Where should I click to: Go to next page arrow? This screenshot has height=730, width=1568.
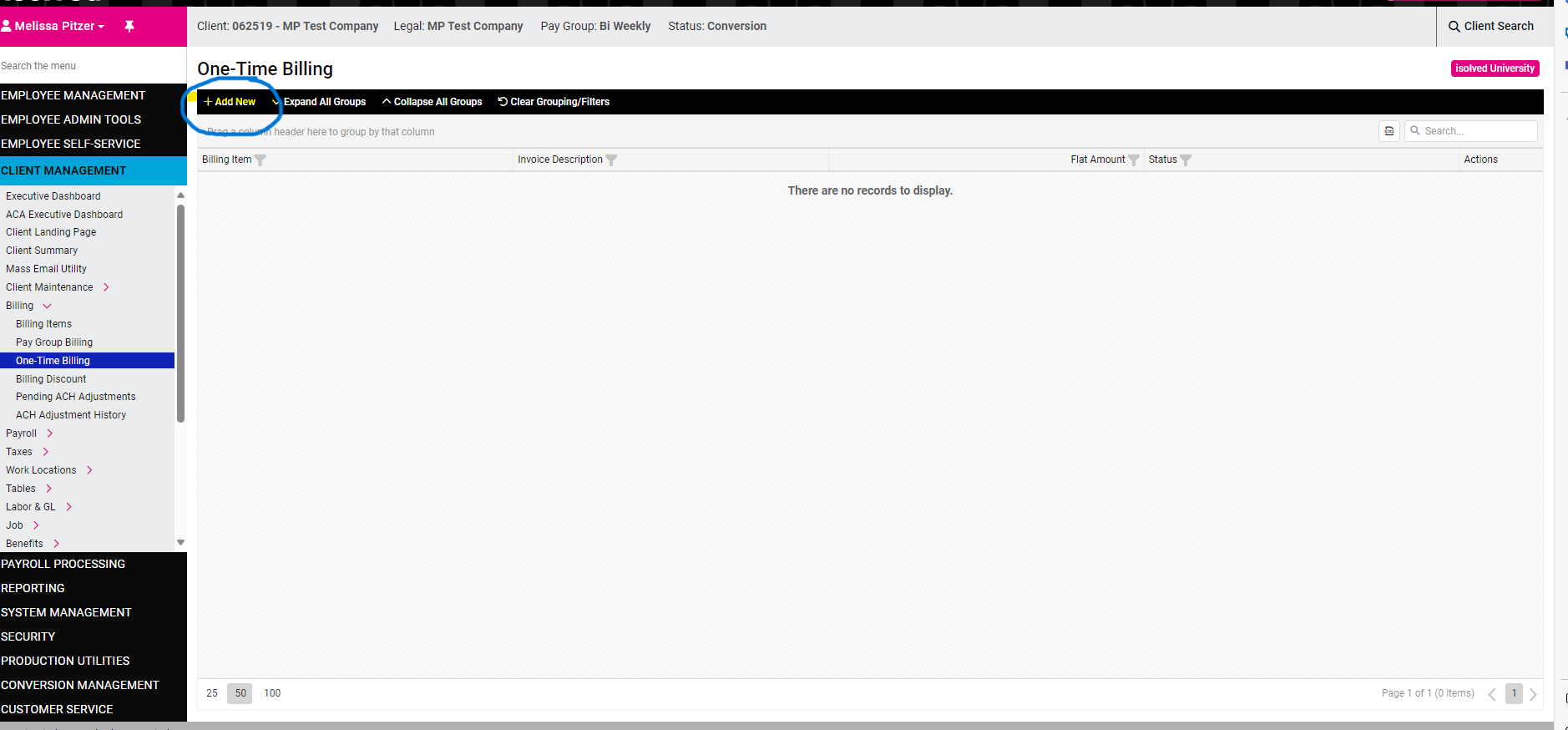pyautogui.click(x=1533, y=694)
